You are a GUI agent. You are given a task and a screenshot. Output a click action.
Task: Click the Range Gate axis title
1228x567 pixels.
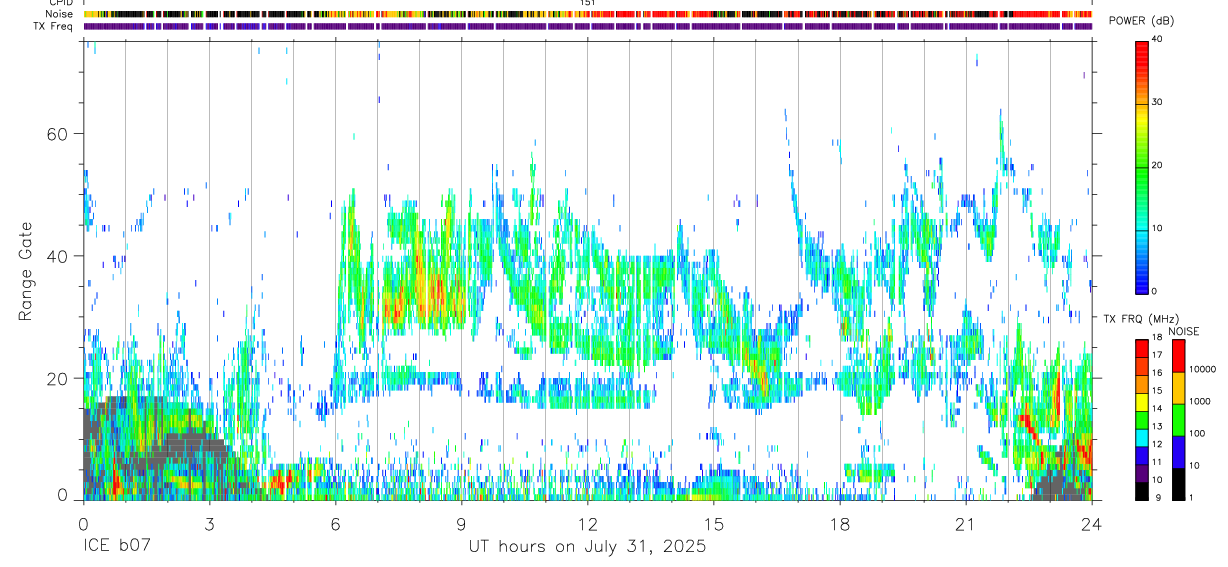[x=26, y=270]
